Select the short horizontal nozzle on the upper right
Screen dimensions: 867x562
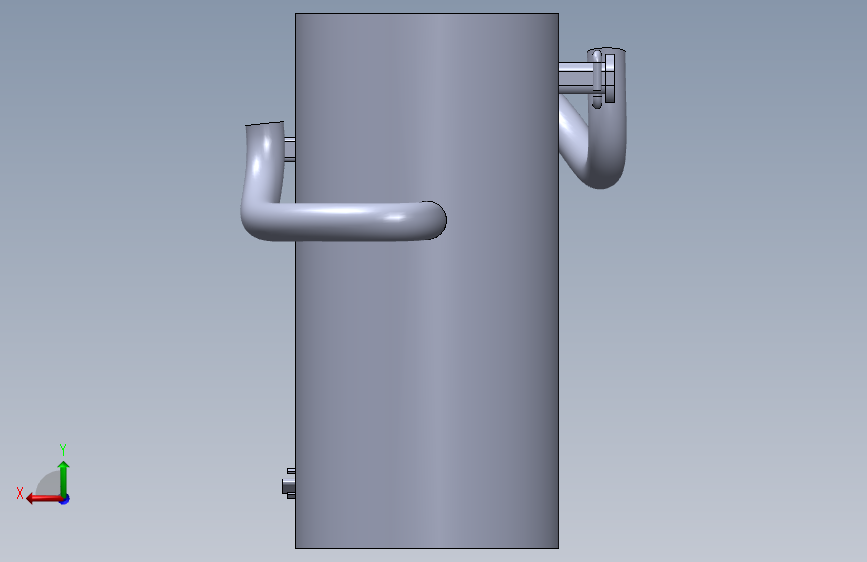pyautogui.click(x=576, y=78)
